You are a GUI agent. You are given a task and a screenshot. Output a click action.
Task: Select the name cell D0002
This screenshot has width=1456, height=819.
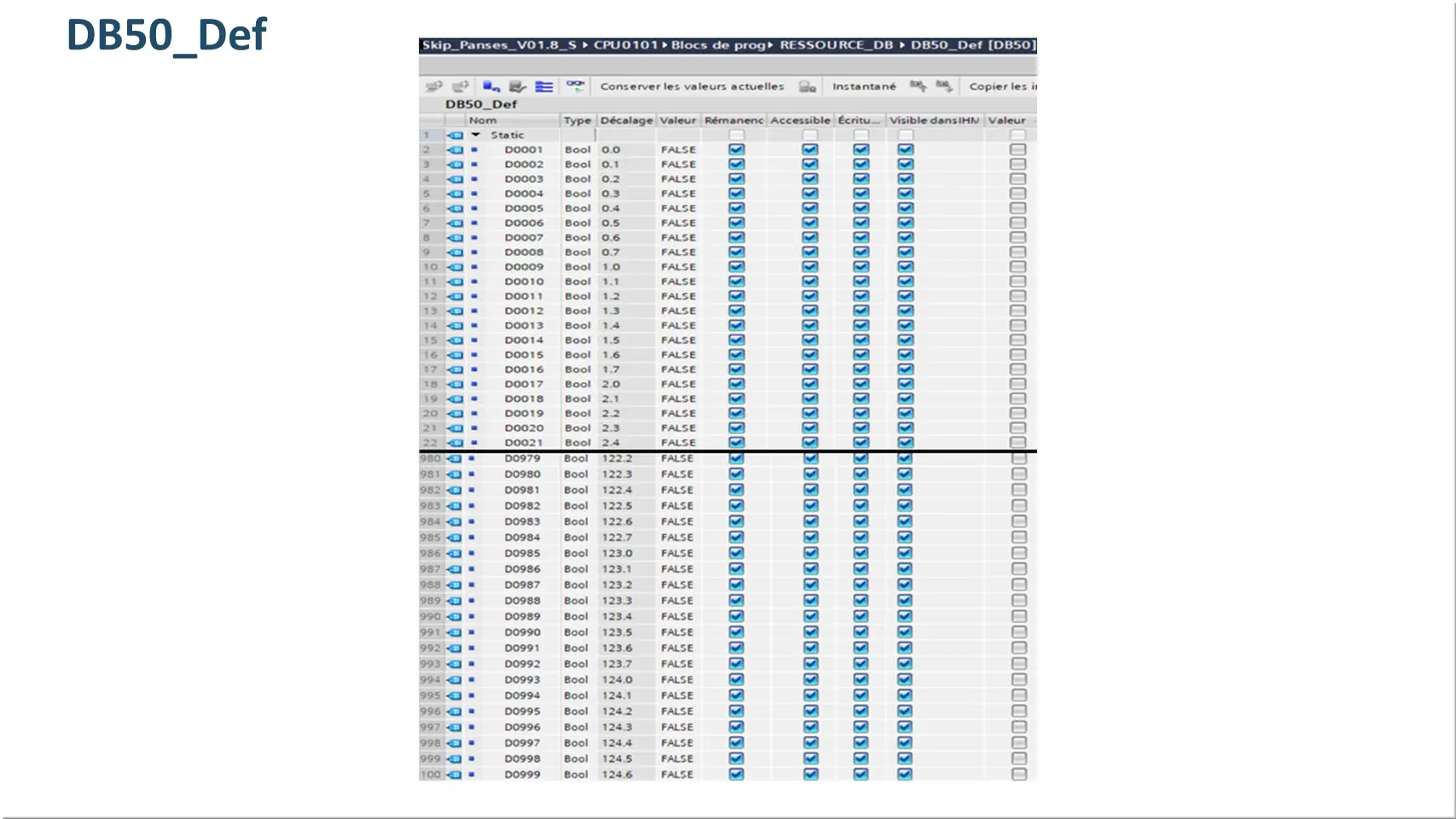(524, 165)
